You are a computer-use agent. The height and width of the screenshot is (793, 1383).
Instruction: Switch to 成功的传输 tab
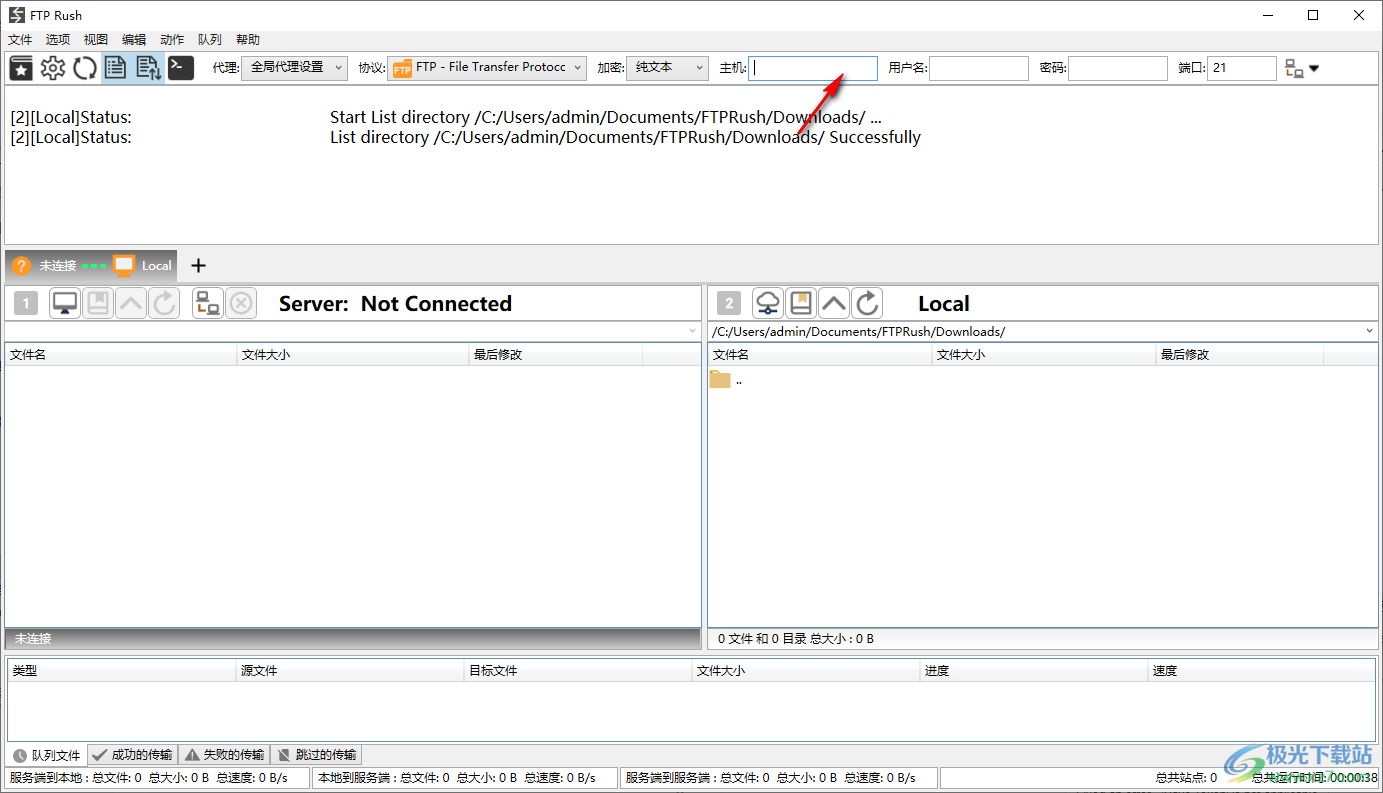pyautogui.click(x=132, y=755)
